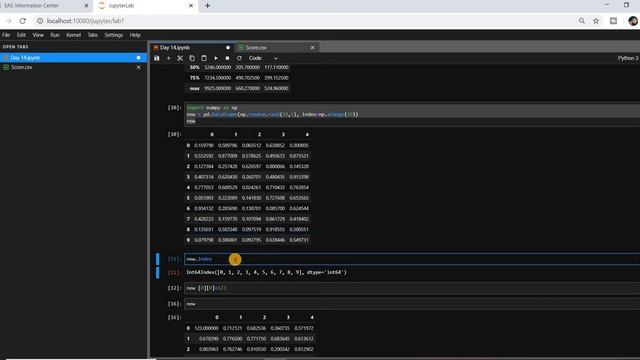The height and width of the screenshot is (360, 640).
Task: Restart the kernel with the circular arrow icon
Action: [x=239, y=58]
